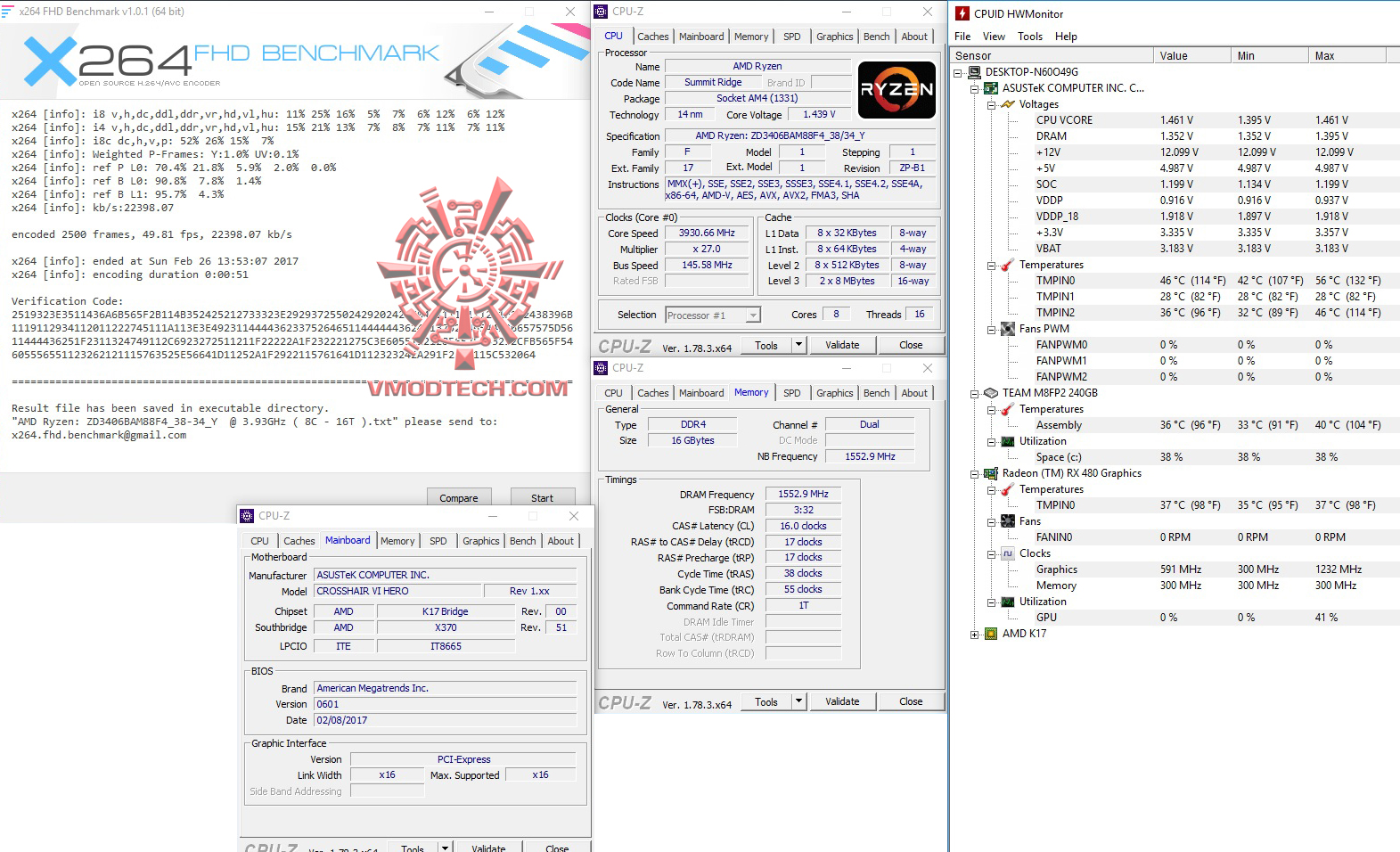
Task: Click the DESKTOP-N60O49G computer icon
Action: pyautogui.click(x=974, y=72)
